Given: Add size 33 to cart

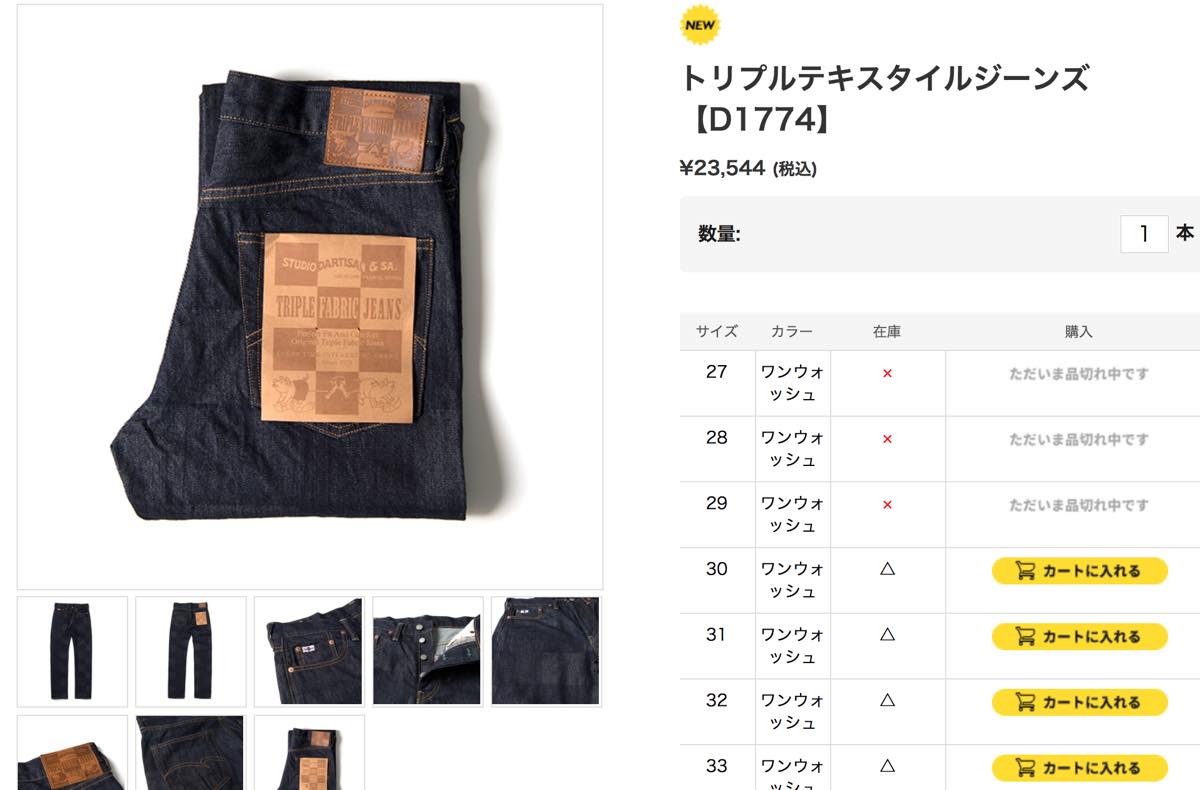Looking at the screenshot, I should point(1079,768).
